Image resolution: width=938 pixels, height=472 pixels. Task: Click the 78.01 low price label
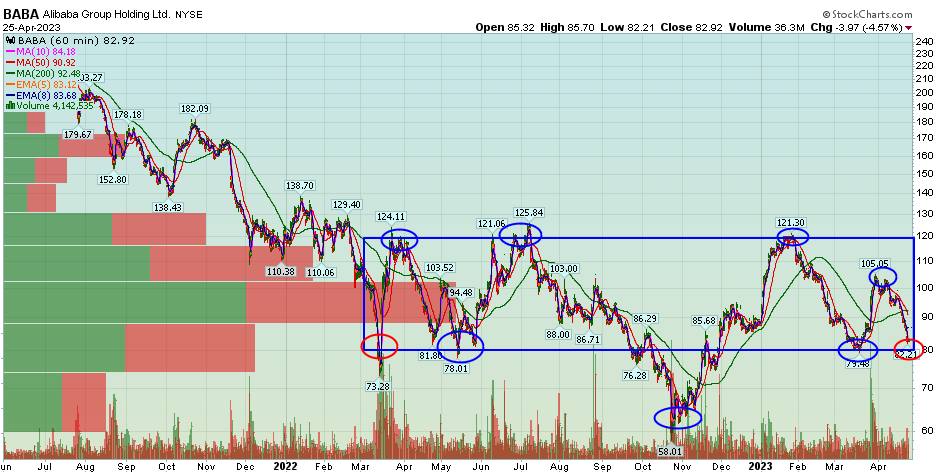point(455,369)
